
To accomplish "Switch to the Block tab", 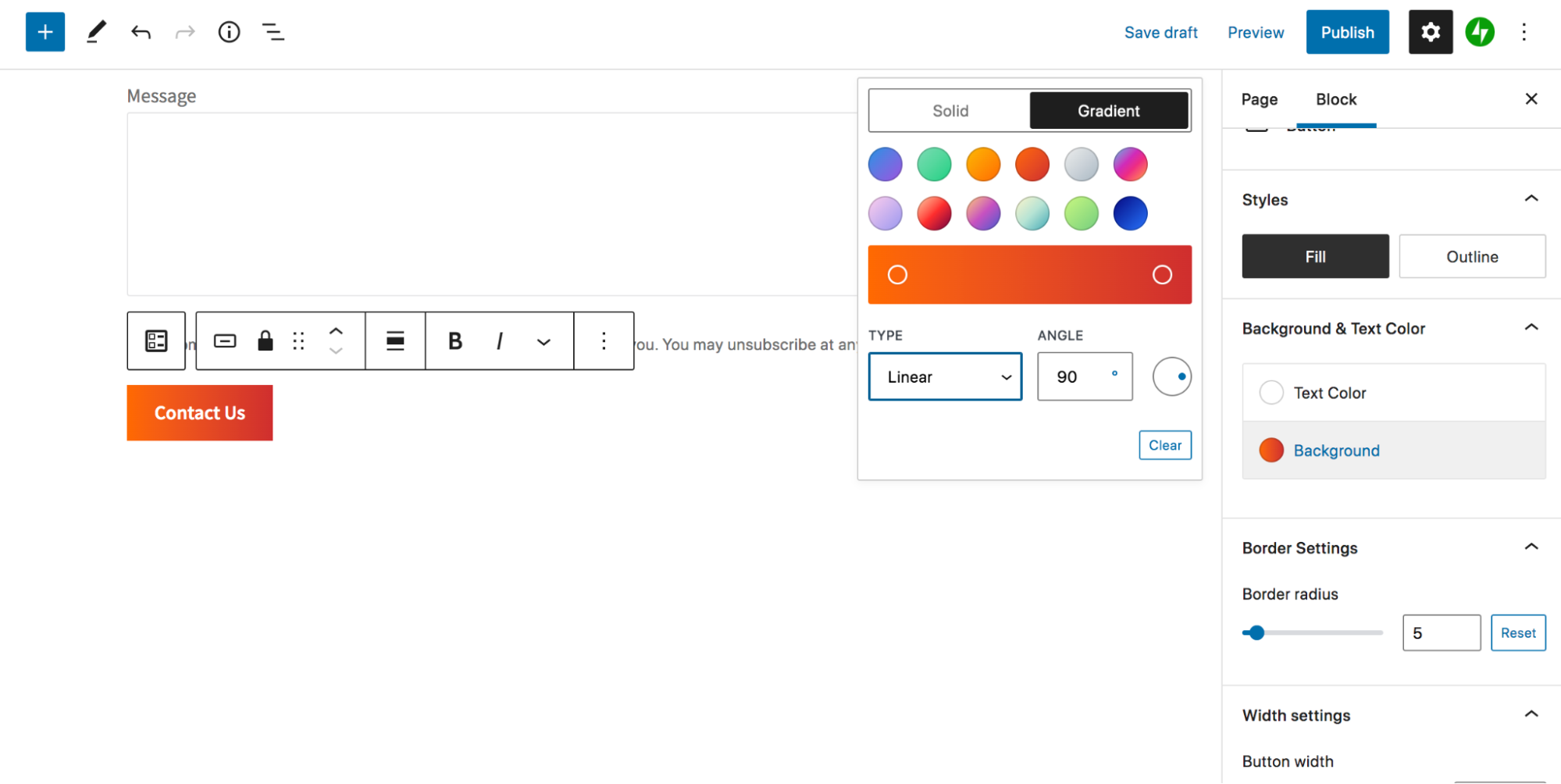I will pos(1336,99).
